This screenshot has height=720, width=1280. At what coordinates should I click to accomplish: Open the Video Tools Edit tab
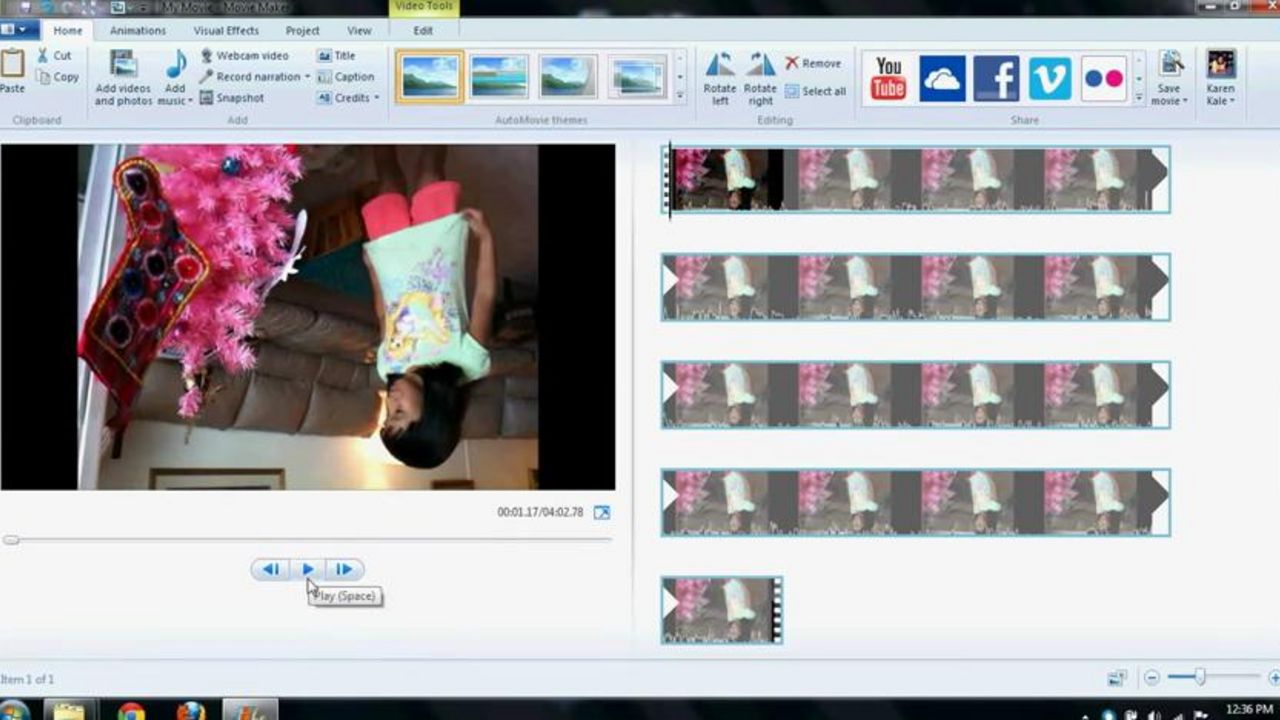424,31
